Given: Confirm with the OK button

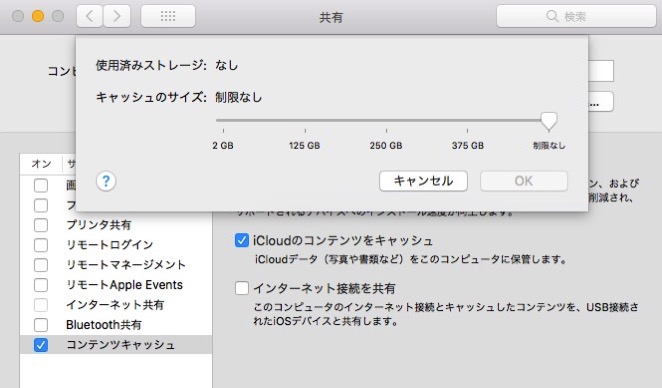Looking at the screenshot, I should click(524, 181).
